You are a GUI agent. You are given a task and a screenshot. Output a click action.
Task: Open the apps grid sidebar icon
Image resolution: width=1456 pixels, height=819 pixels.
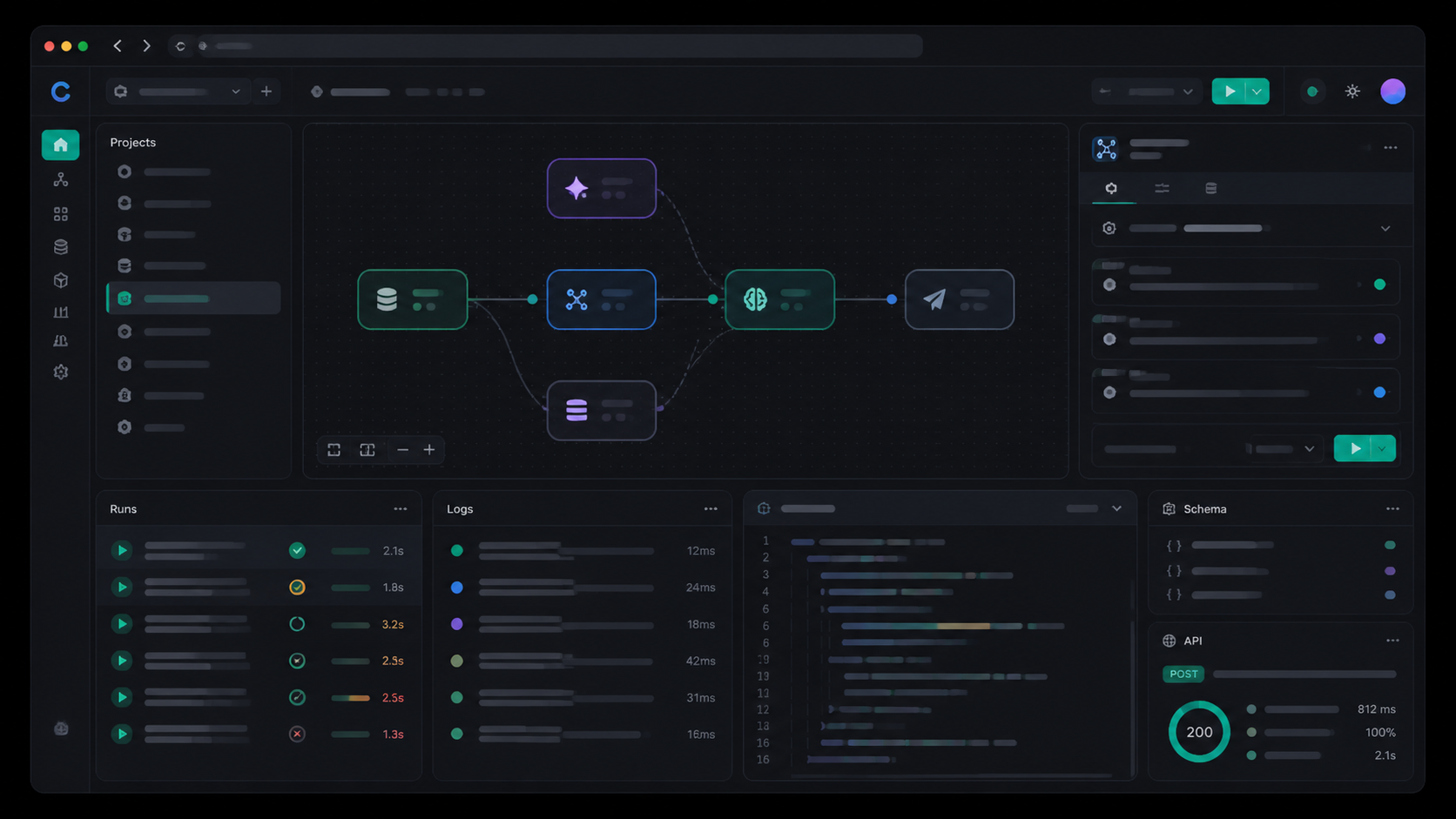click(60, 213)
